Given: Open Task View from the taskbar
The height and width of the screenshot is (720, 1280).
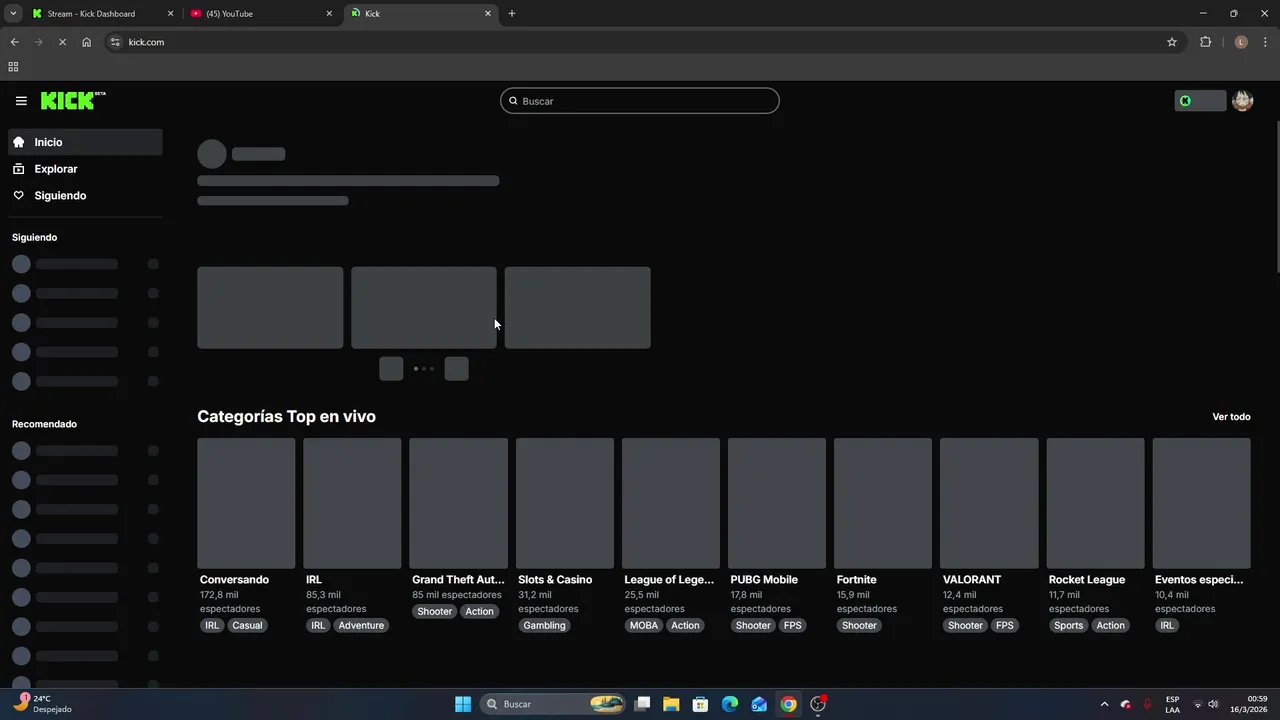Looking at the screenshot, I should [643, 704].
